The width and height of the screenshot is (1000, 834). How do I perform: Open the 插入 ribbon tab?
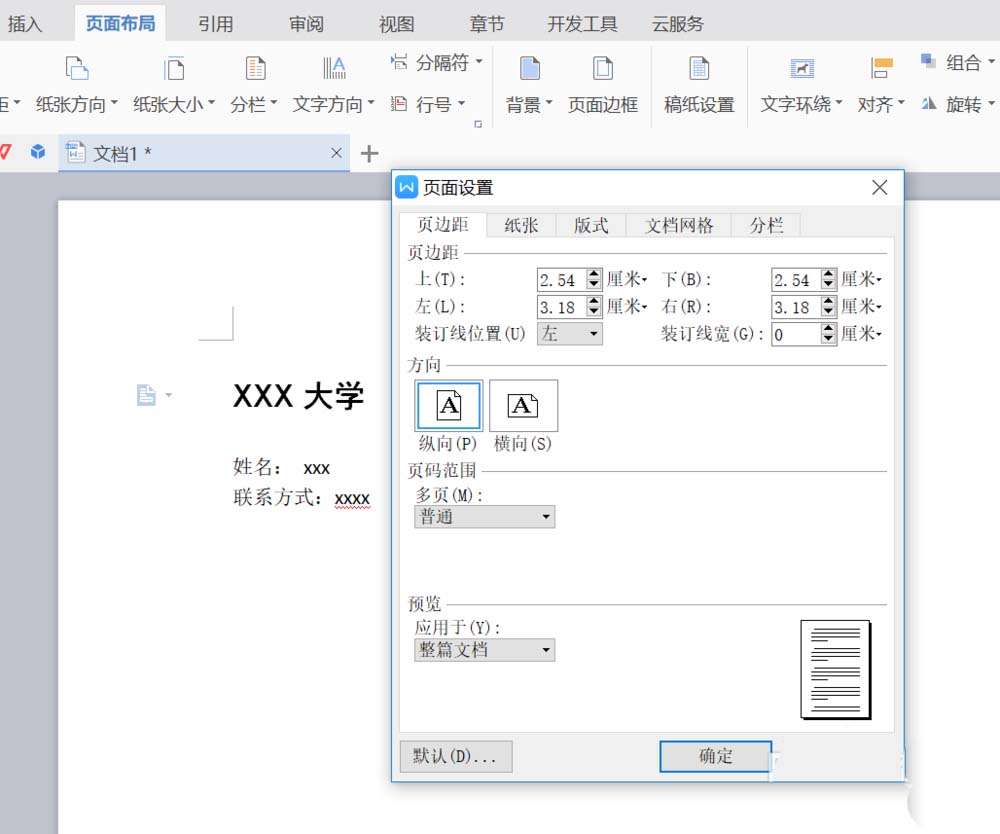tap(25, 24)
